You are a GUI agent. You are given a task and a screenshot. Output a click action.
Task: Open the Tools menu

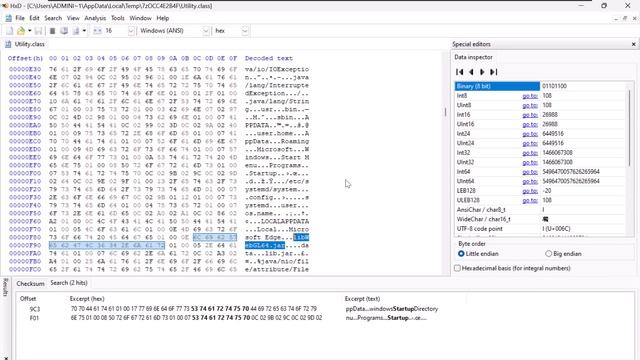pyautogui.click(x=118, y=18)
